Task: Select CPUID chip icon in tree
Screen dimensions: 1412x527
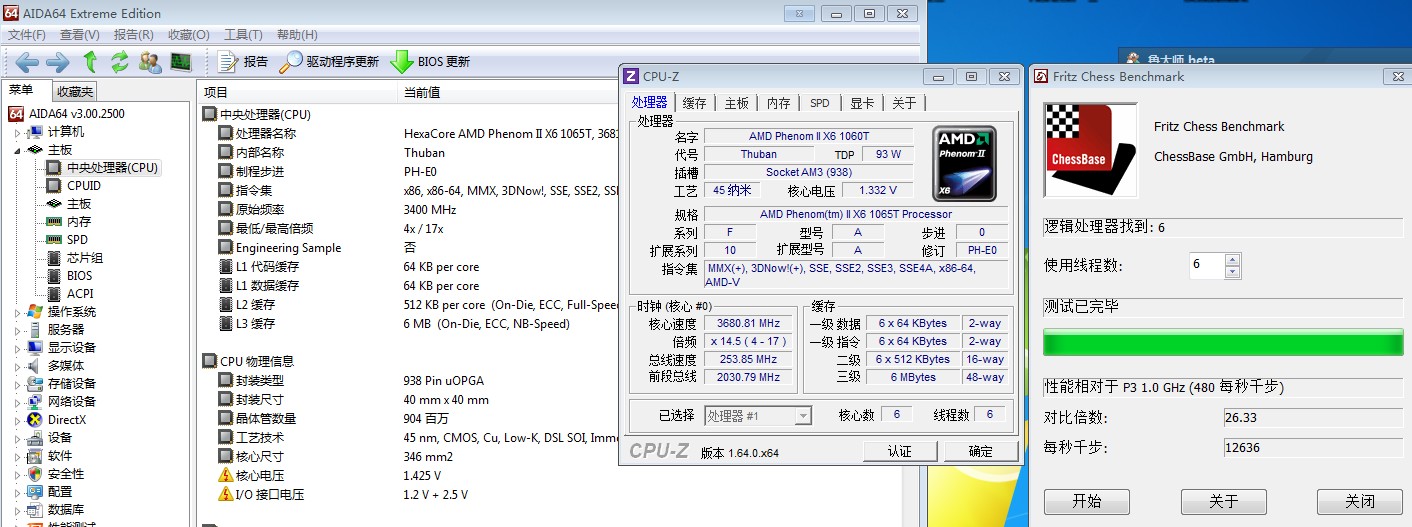Action: pyautogui.click(x=52, y=185)
